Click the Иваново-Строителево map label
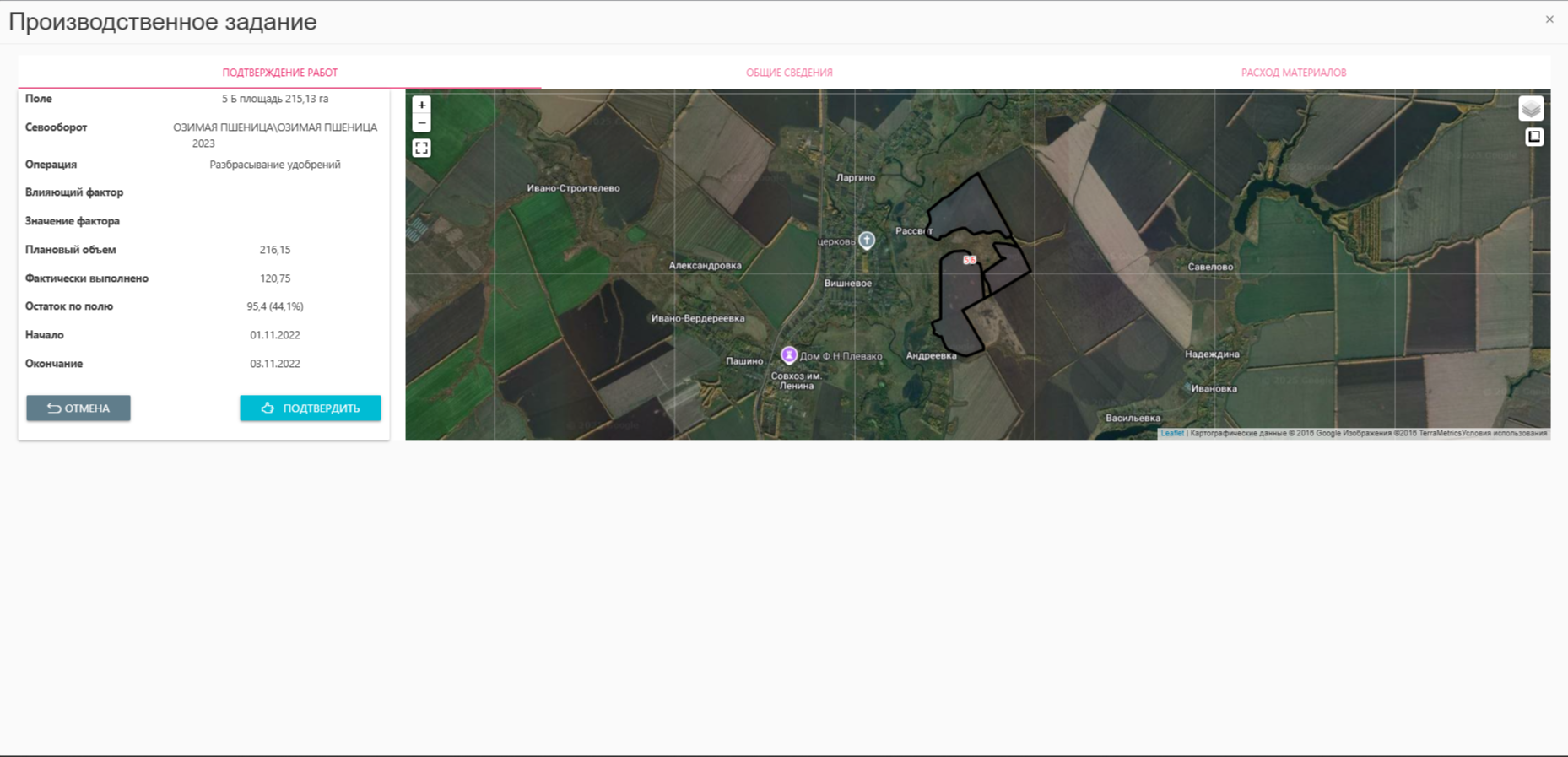 coord(573,188)
